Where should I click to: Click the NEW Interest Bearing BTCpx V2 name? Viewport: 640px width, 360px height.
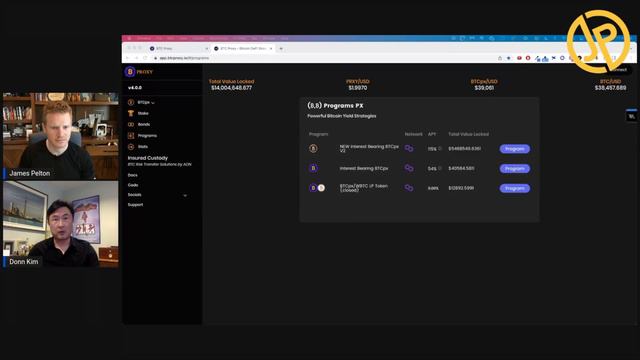coord(369,148)
